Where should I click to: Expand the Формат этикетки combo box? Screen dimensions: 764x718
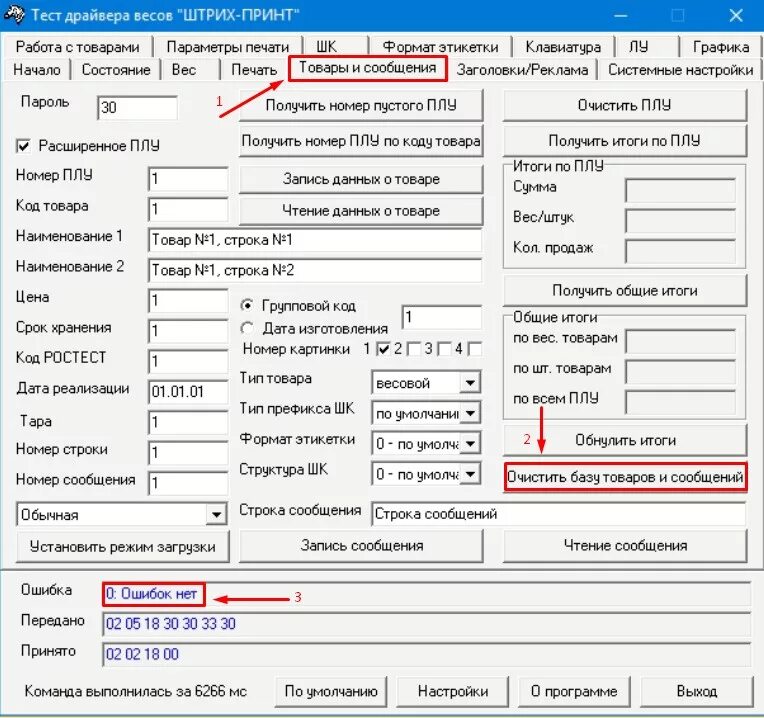470,444
